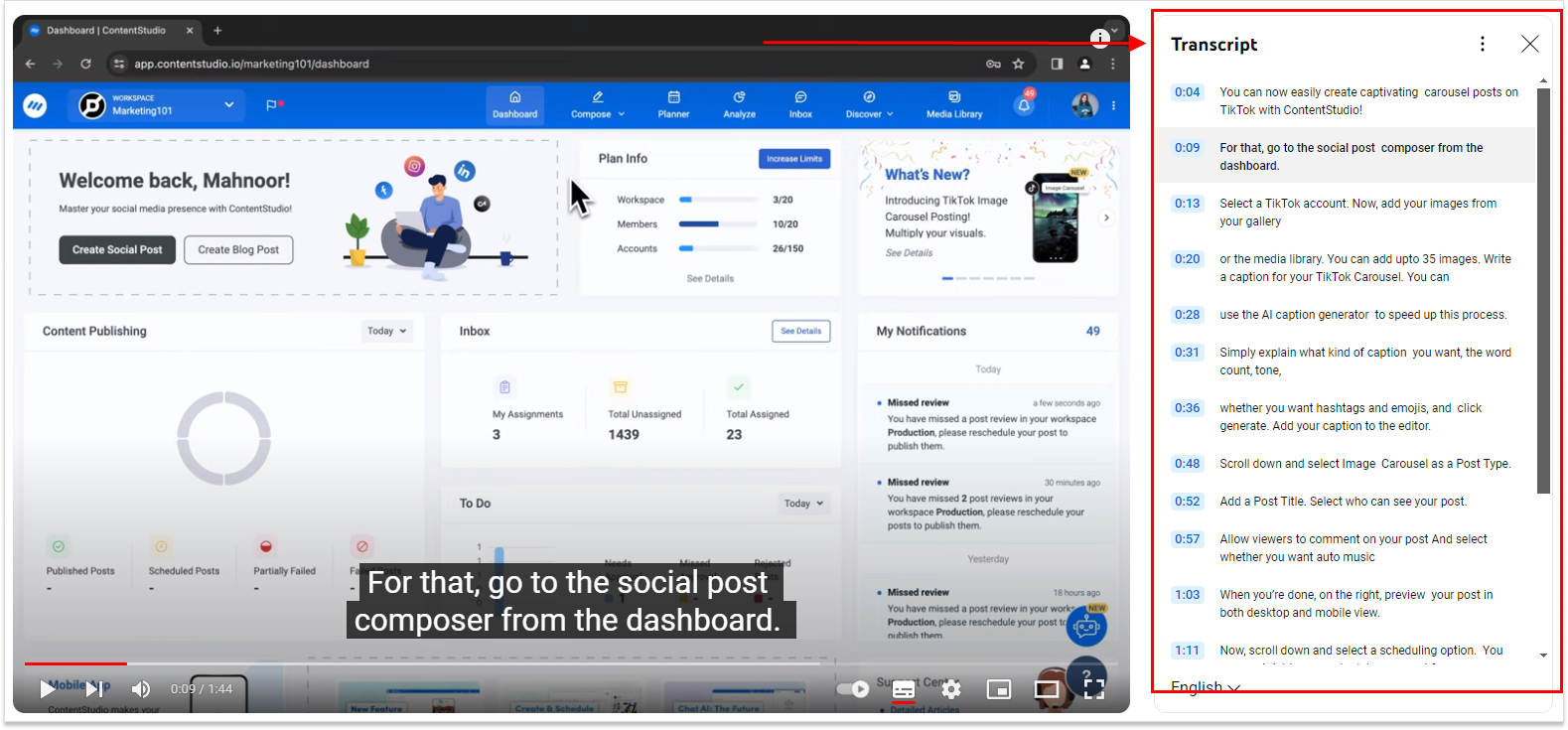The width and height of the screenshot is (1568, 730).
Task: Open a new browser tab
Action: point(217,31)
